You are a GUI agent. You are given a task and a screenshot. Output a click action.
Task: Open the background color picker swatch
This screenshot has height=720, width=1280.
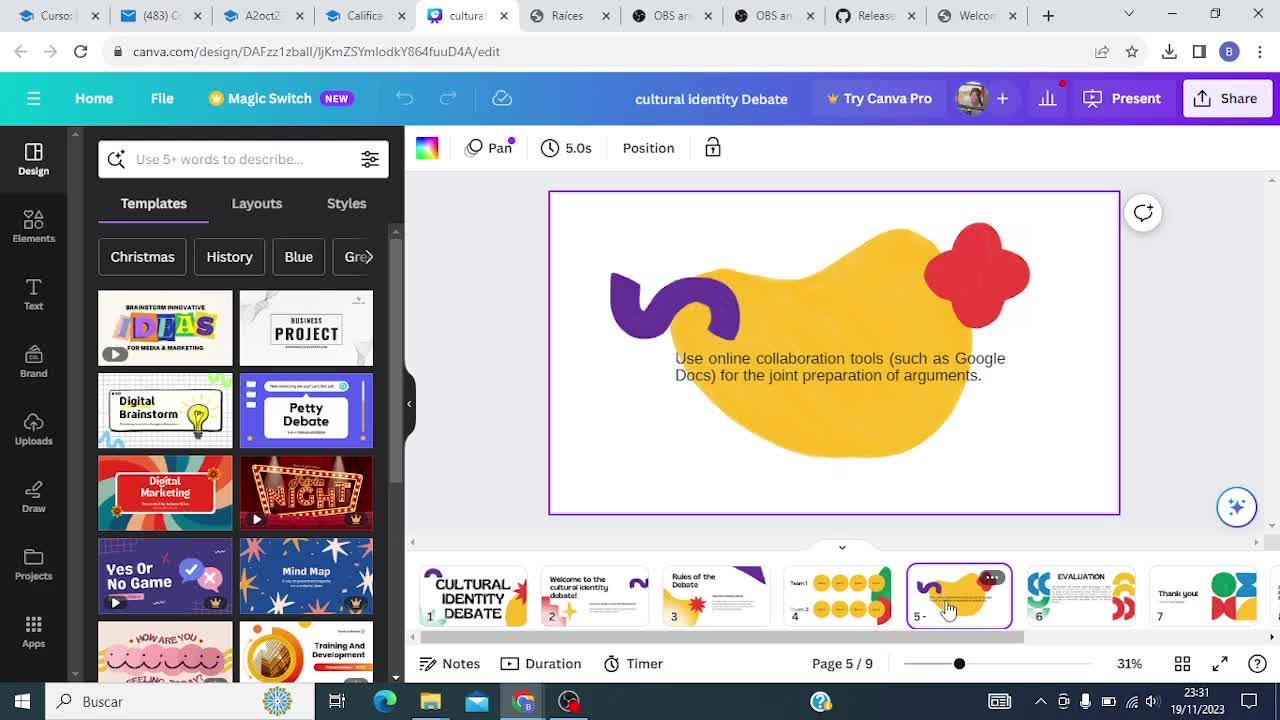click(x=427, y=148)
